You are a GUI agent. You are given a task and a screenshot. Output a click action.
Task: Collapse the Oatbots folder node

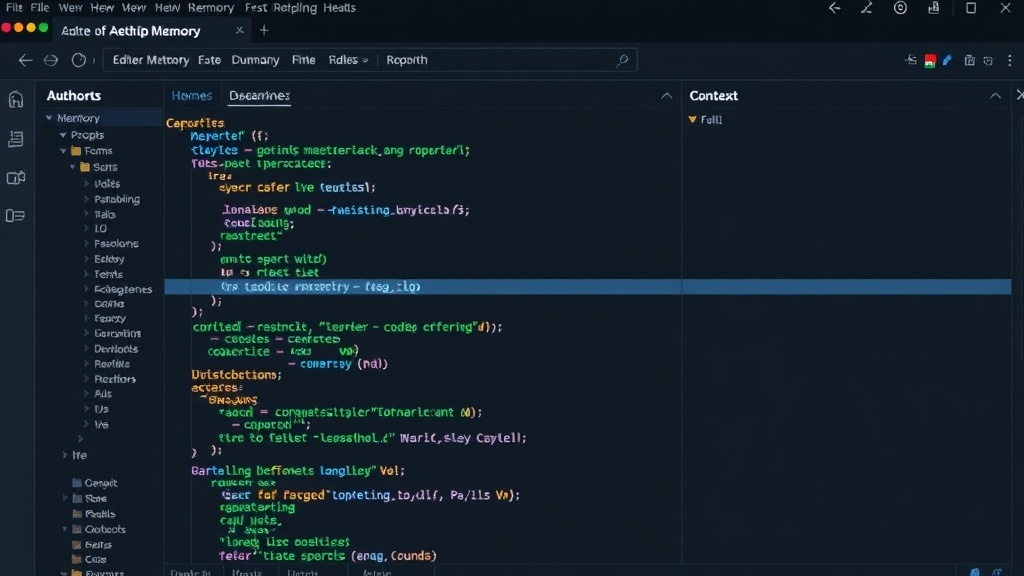pyautogui.click(x=65, y=530)
